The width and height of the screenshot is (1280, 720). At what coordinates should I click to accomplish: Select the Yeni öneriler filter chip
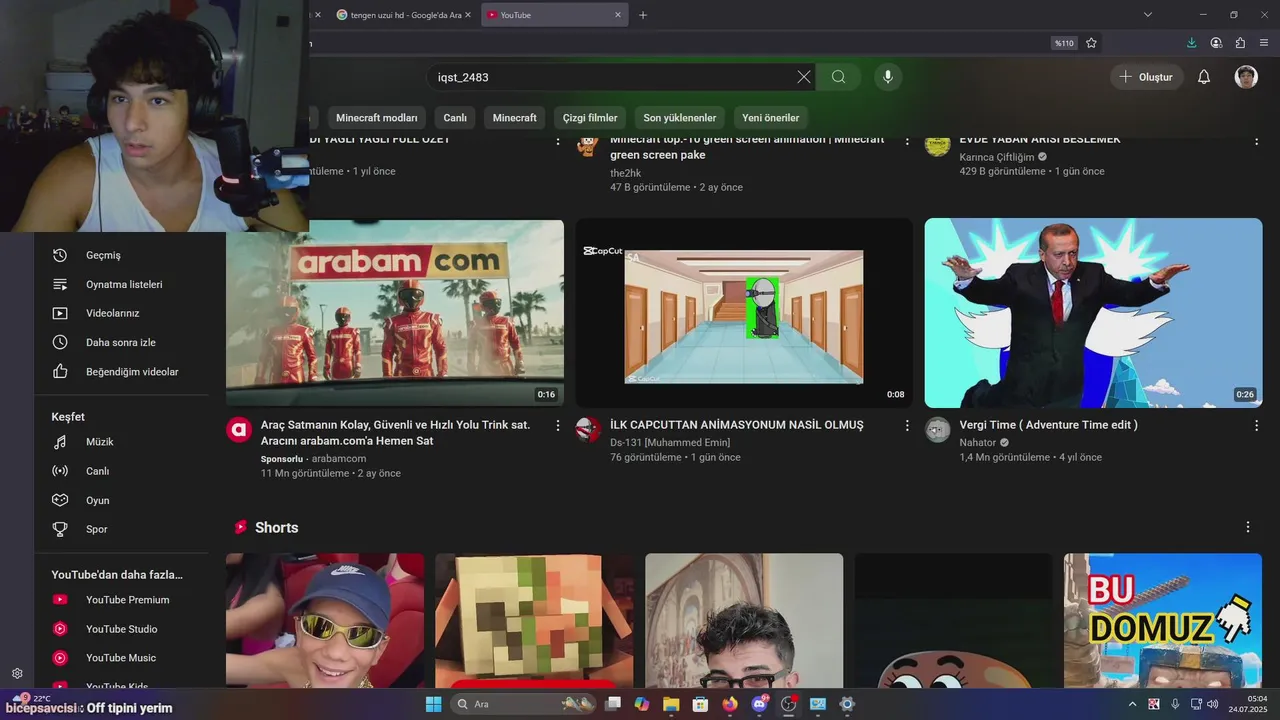click(x=771, y=118)
